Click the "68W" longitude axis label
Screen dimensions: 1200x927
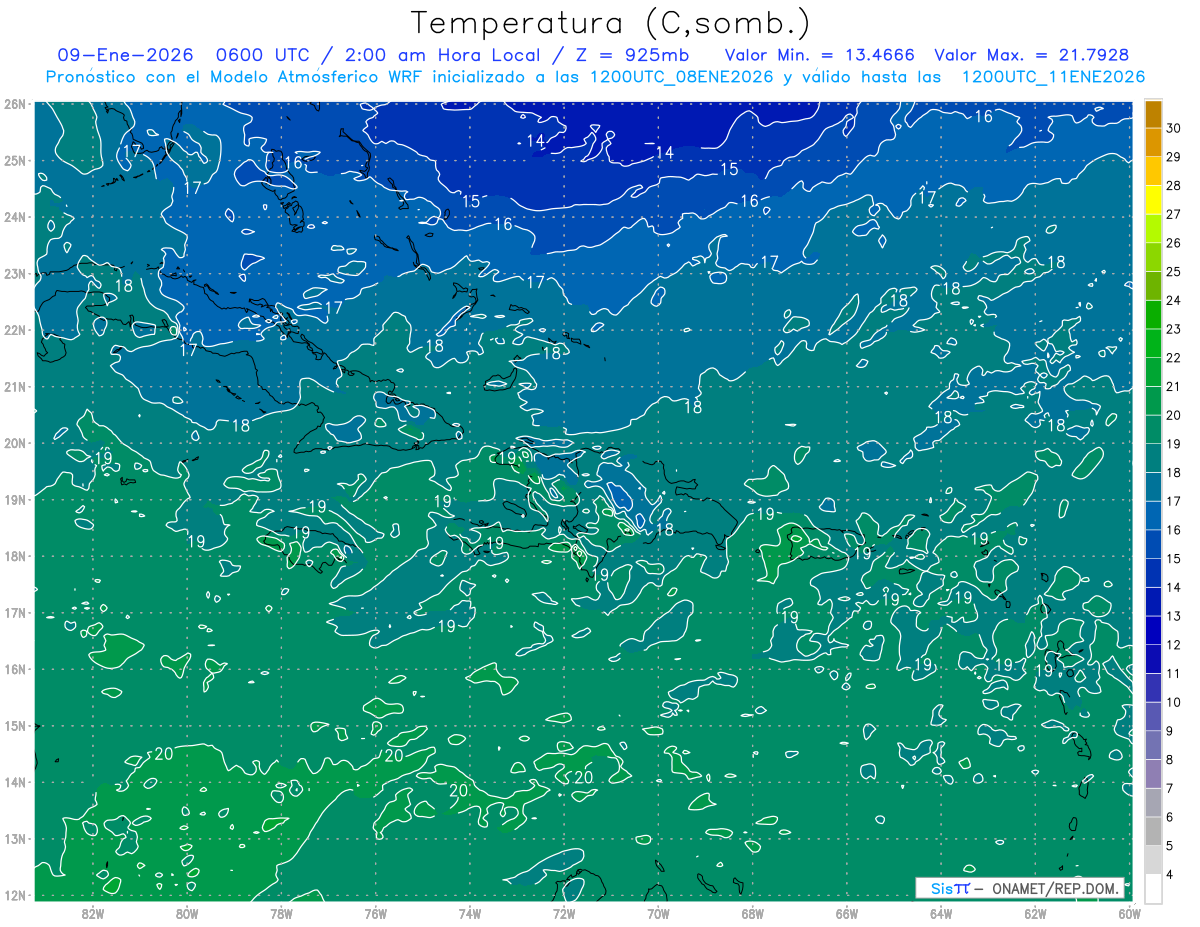click(753, 913)
